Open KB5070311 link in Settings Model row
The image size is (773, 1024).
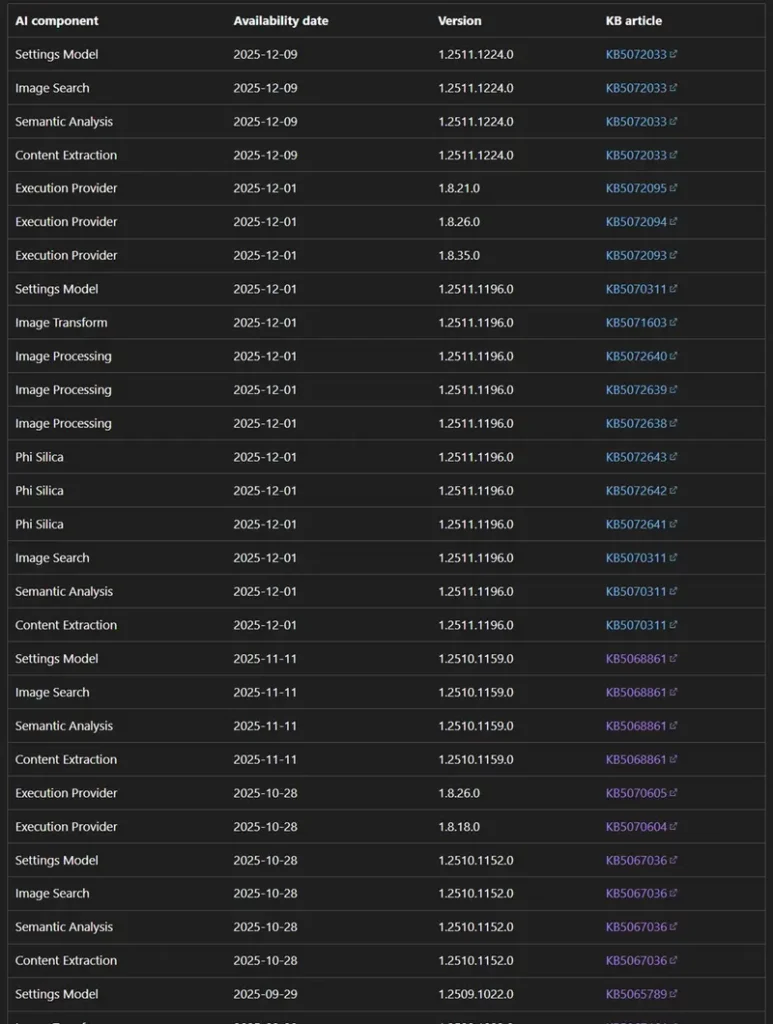[636, 289]
